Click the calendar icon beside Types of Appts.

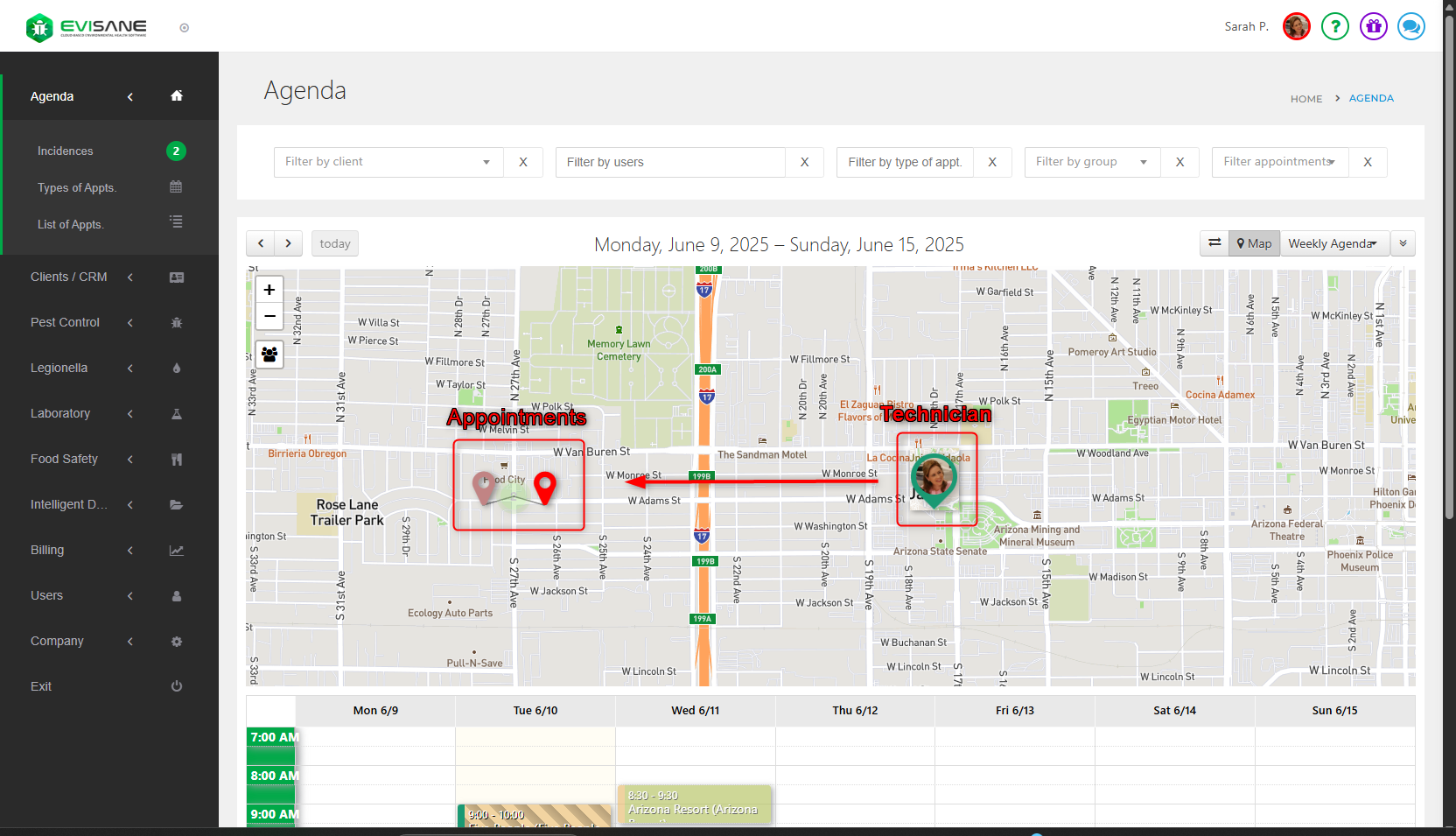tap(176, 186)
